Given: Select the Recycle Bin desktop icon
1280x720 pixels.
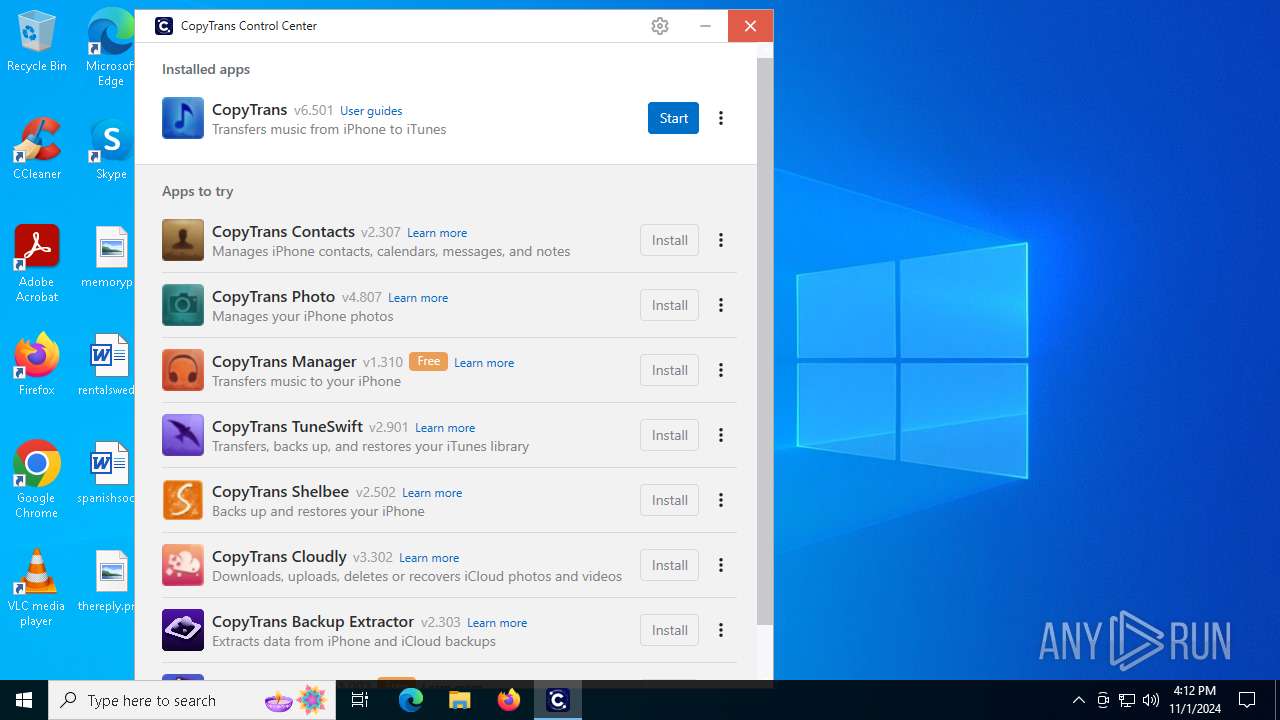Looking at the screenshot, I should [37, 41].
